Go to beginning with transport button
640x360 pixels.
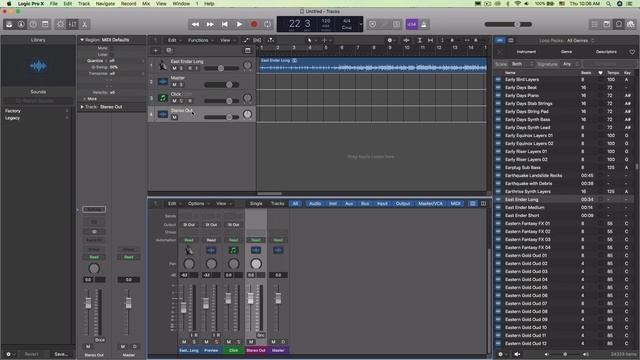pos(224,24)
